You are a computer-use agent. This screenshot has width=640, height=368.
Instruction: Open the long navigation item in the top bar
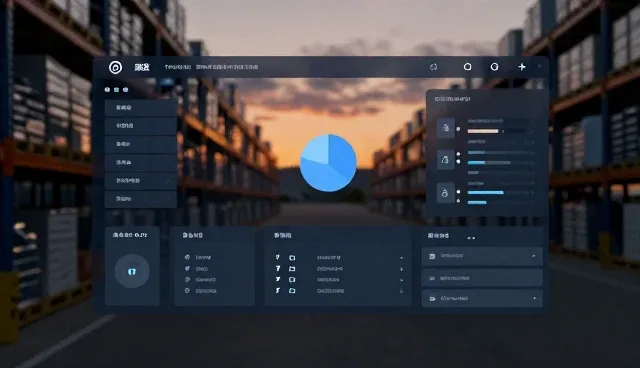[227, 67]
